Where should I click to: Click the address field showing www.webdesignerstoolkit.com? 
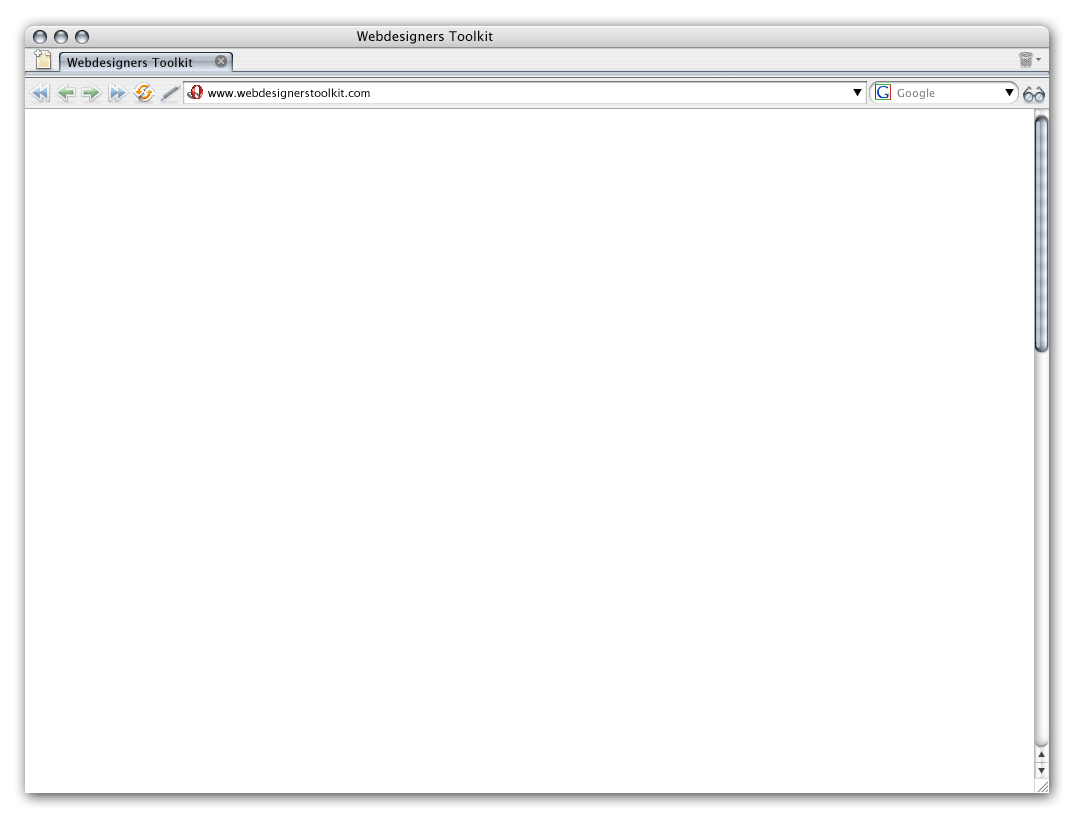(525, 92)
